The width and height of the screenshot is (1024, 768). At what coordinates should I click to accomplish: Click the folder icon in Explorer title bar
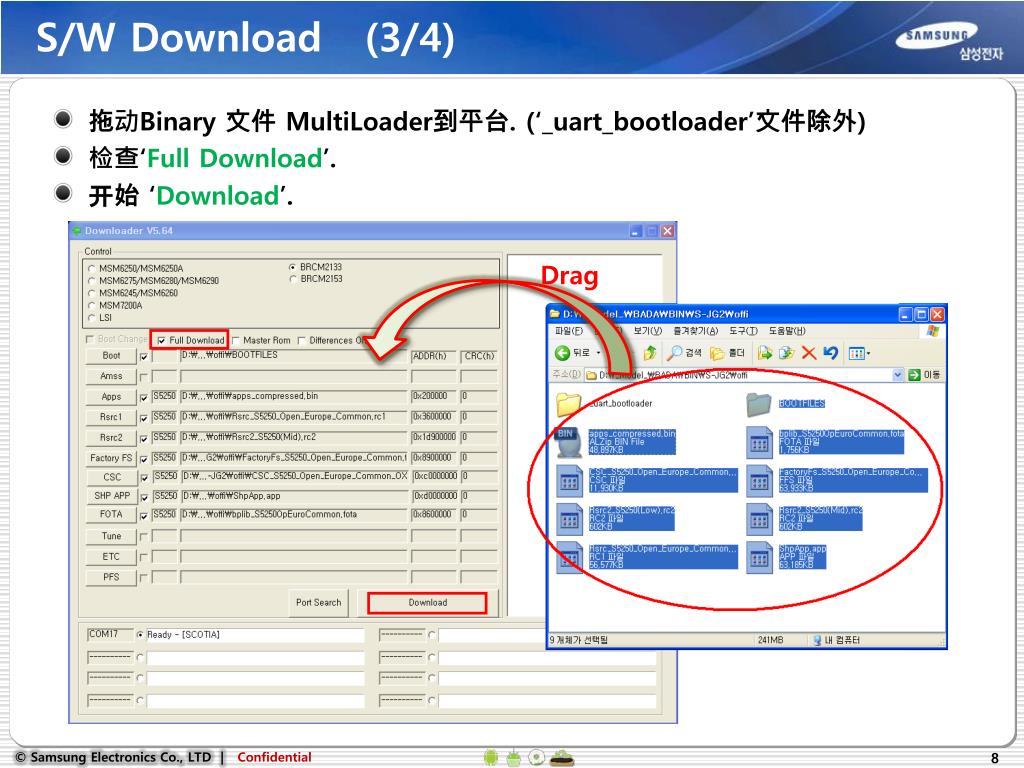554,314
